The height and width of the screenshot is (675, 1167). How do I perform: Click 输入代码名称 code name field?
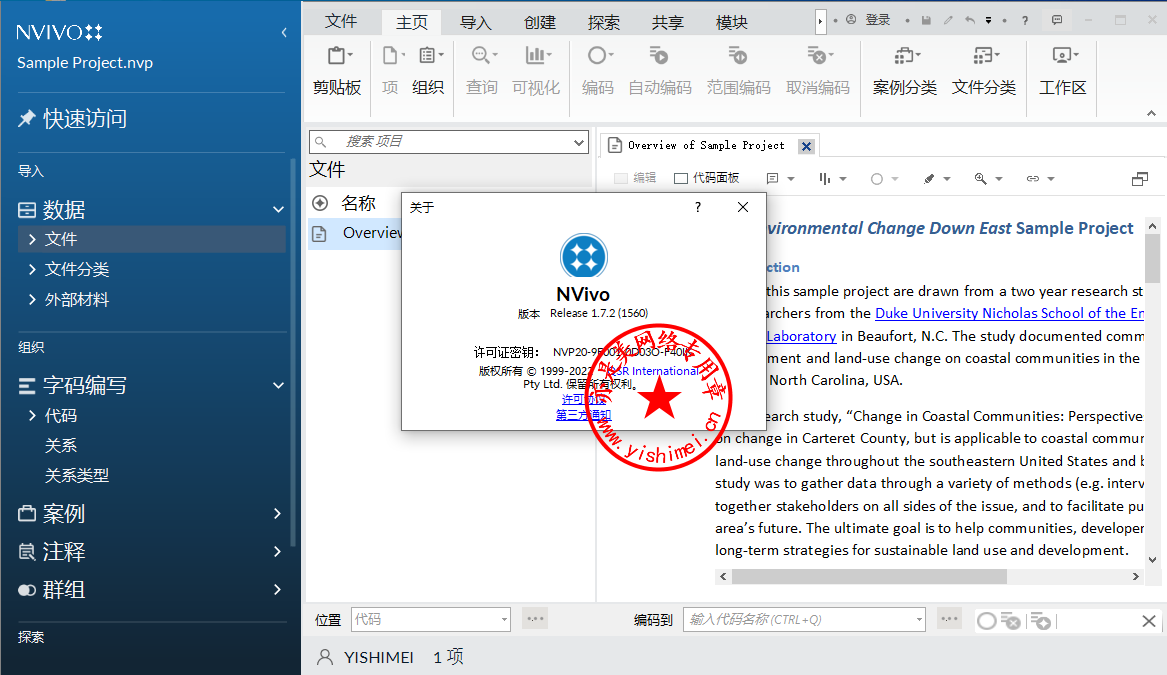coord(804,619)
